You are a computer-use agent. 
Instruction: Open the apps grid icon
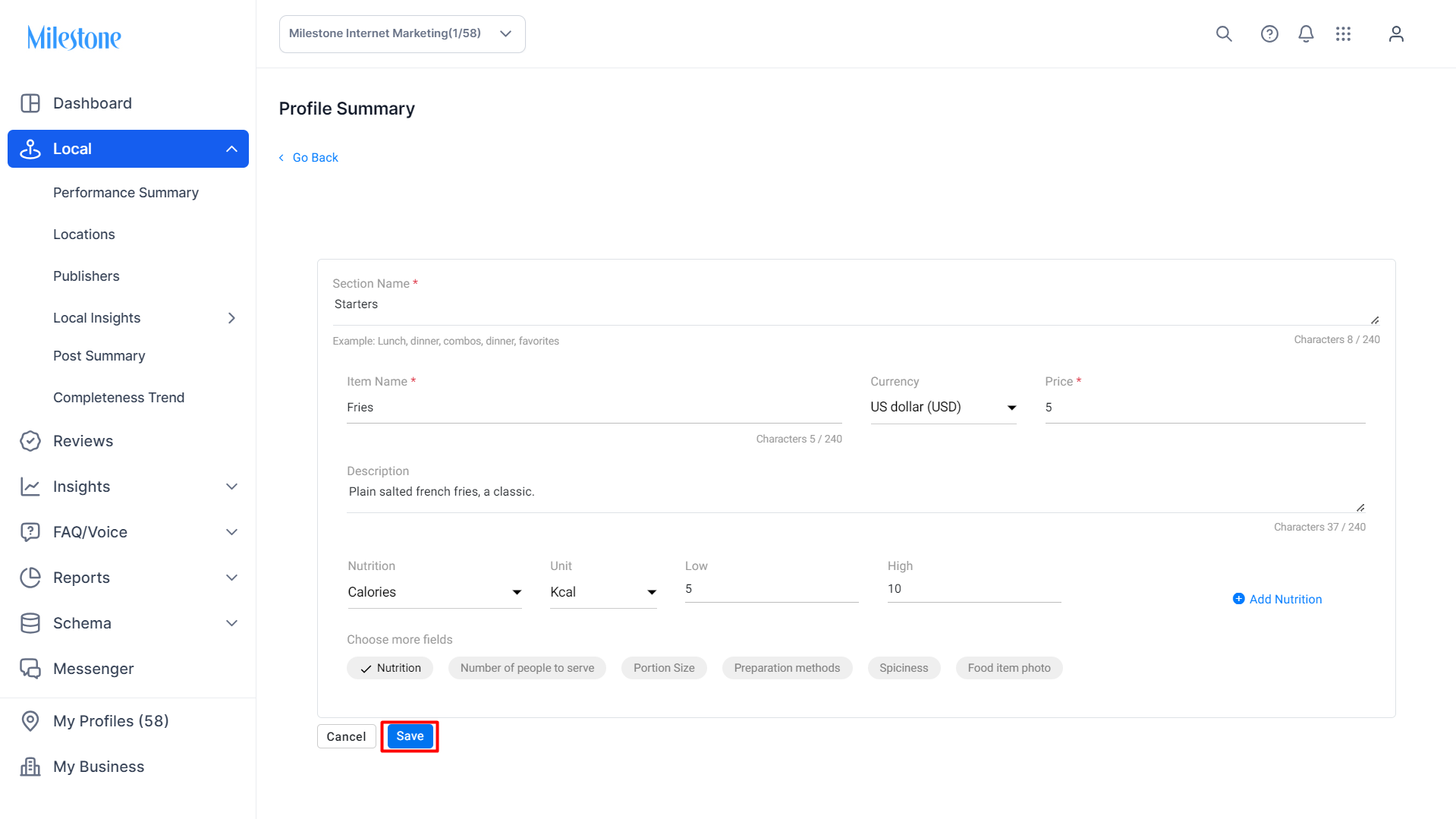pos(1343,34)
